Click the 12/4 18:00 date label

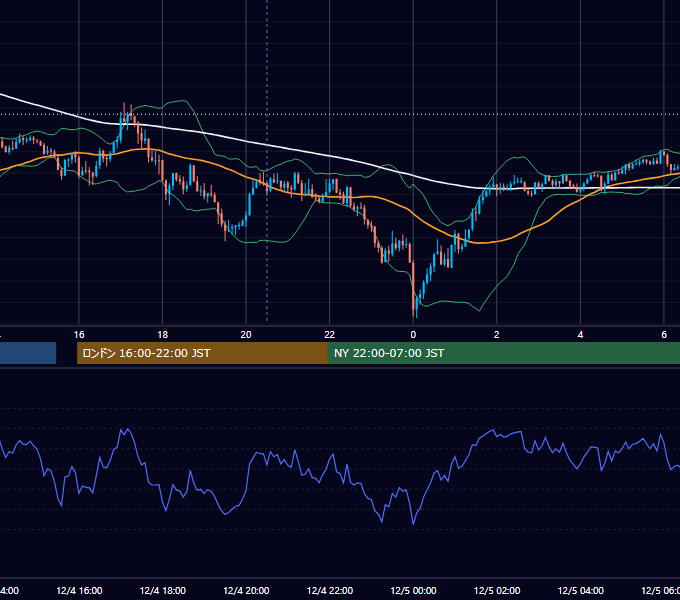pos(163,590)
